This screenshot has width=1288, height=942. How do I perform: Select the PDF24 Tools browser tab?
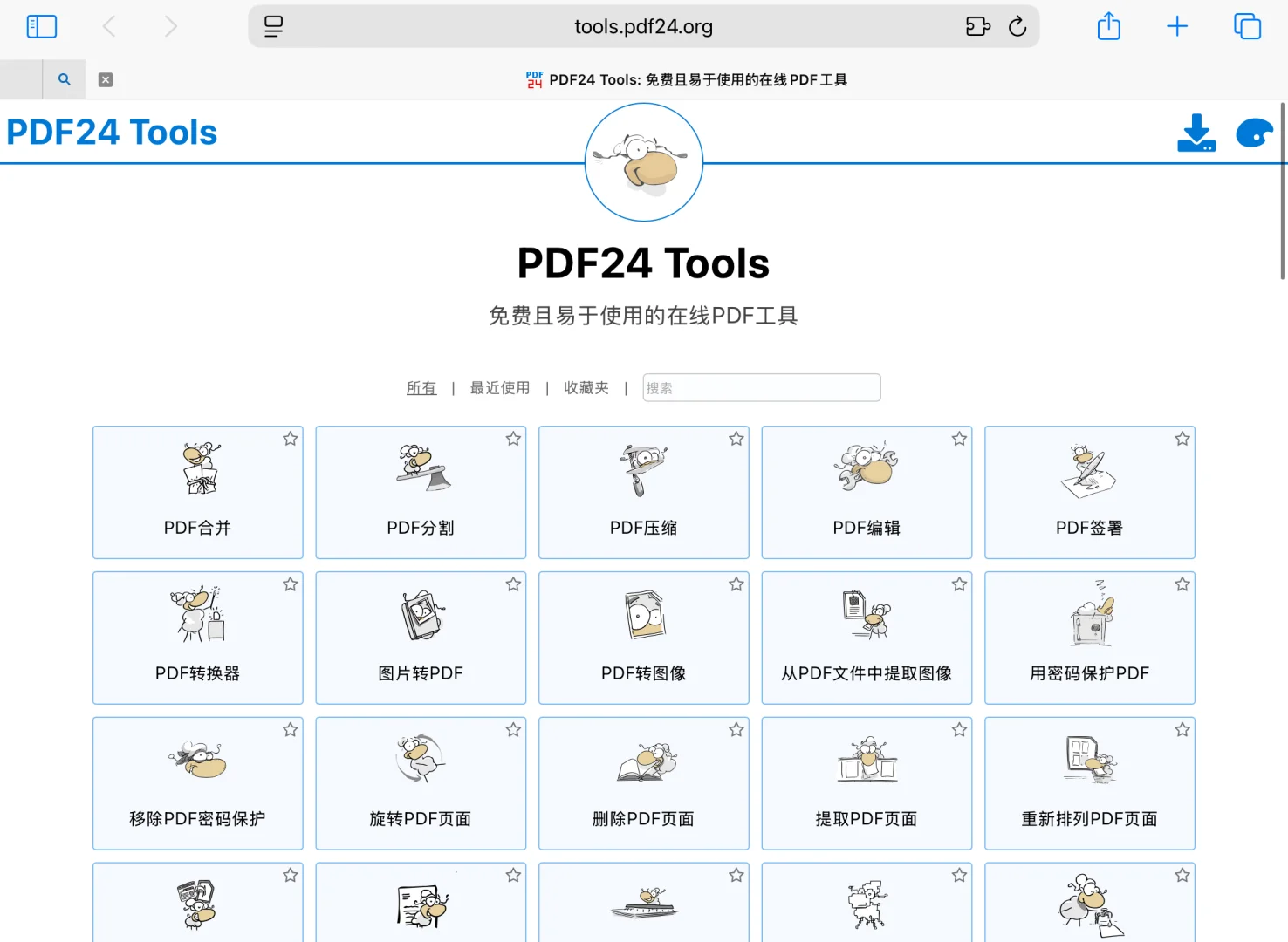click(687, 79)
